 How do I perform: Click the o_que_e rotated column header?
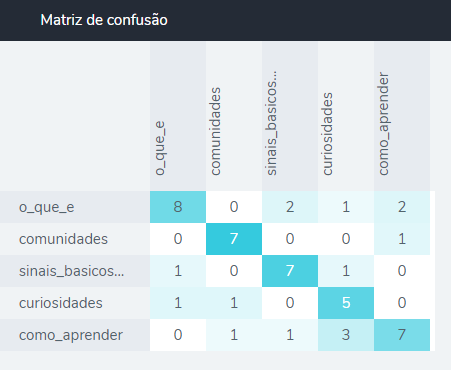160,148
